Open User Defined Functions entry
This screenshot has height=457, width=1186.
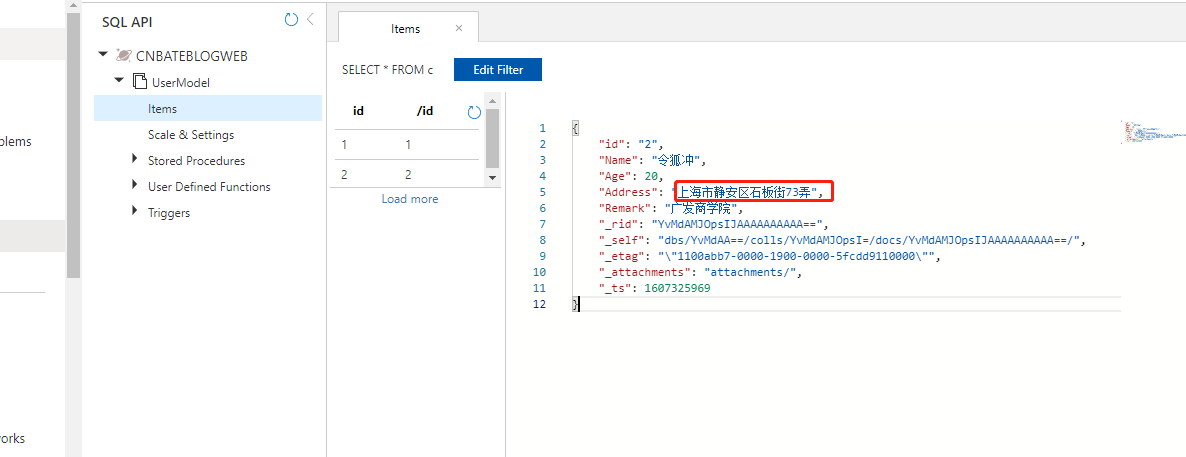tap(209, 187)
